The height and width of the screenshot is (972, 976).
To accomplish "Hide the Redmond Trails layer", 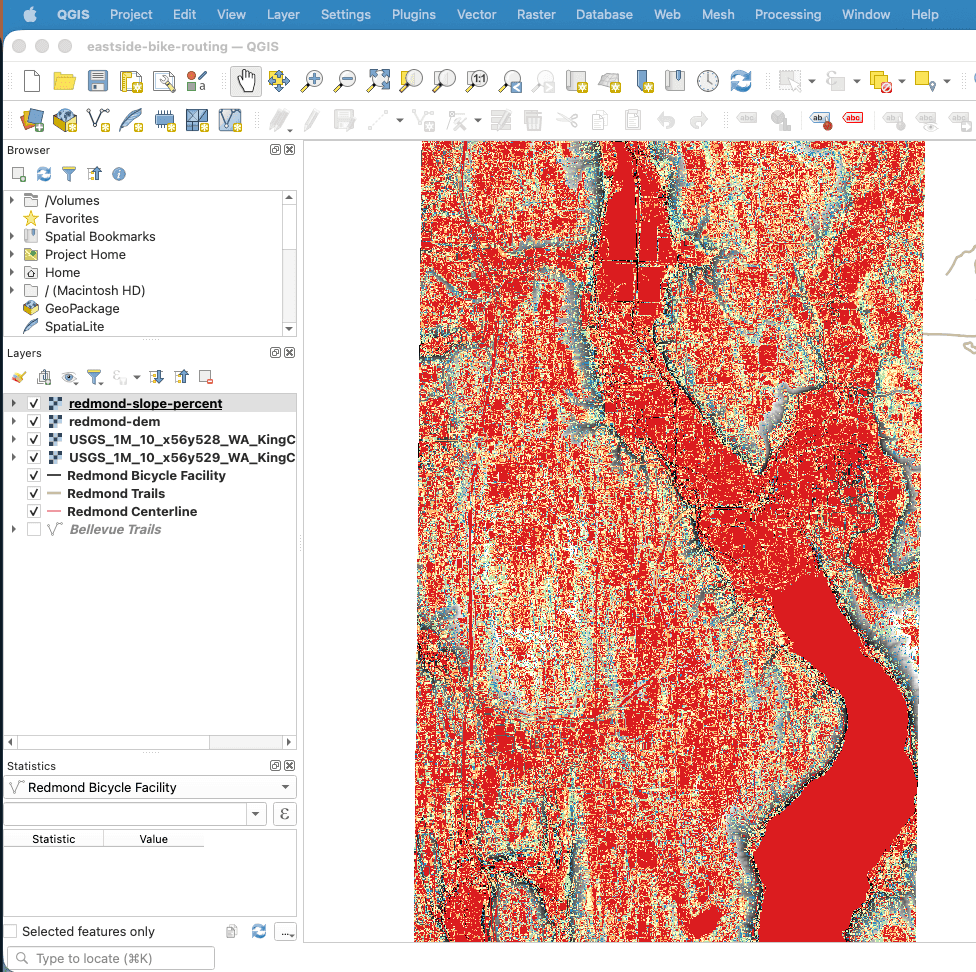I will [x=34, y=493].
